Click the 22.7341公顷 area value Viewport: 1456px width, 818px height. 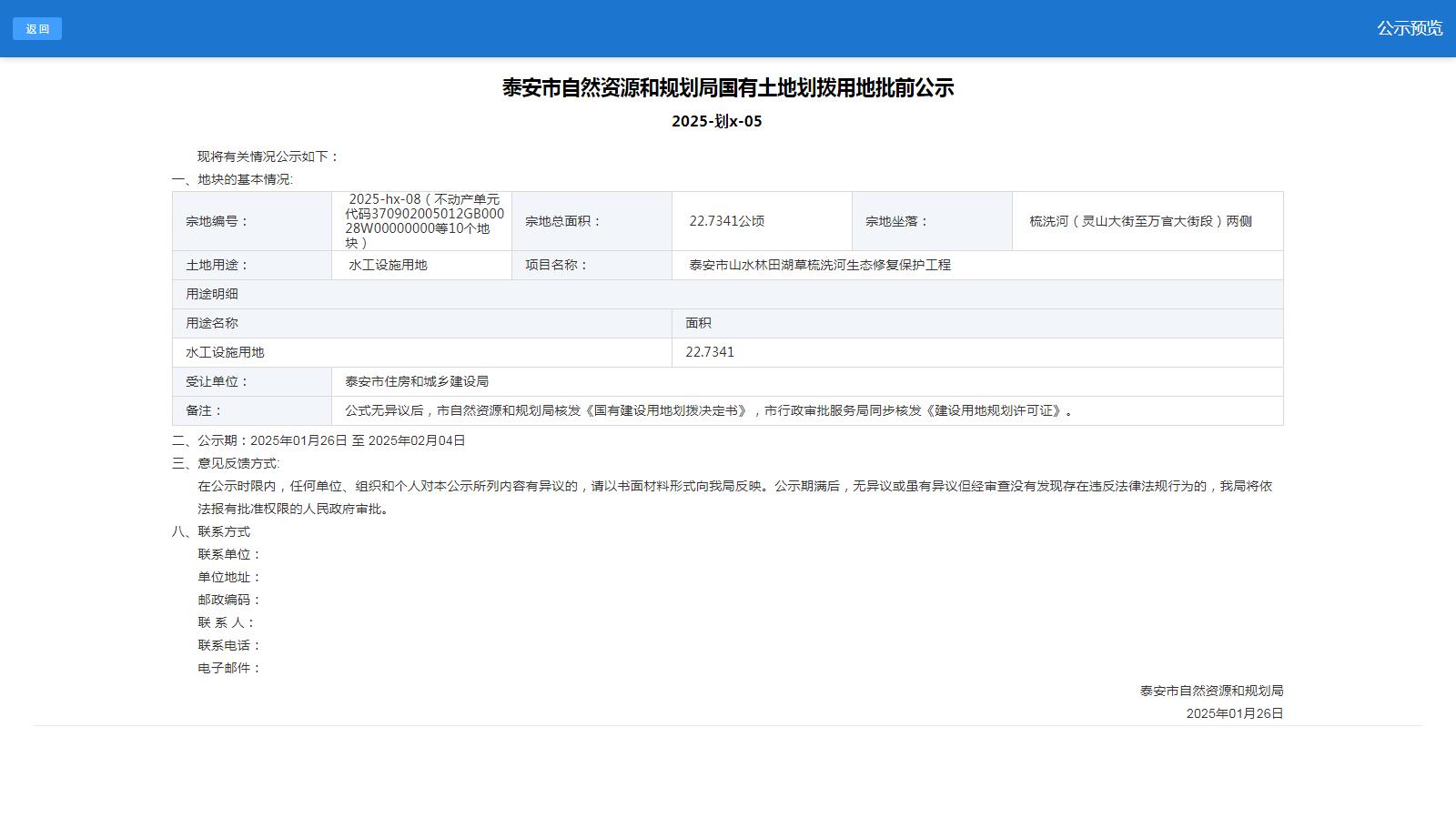(727, 221)
